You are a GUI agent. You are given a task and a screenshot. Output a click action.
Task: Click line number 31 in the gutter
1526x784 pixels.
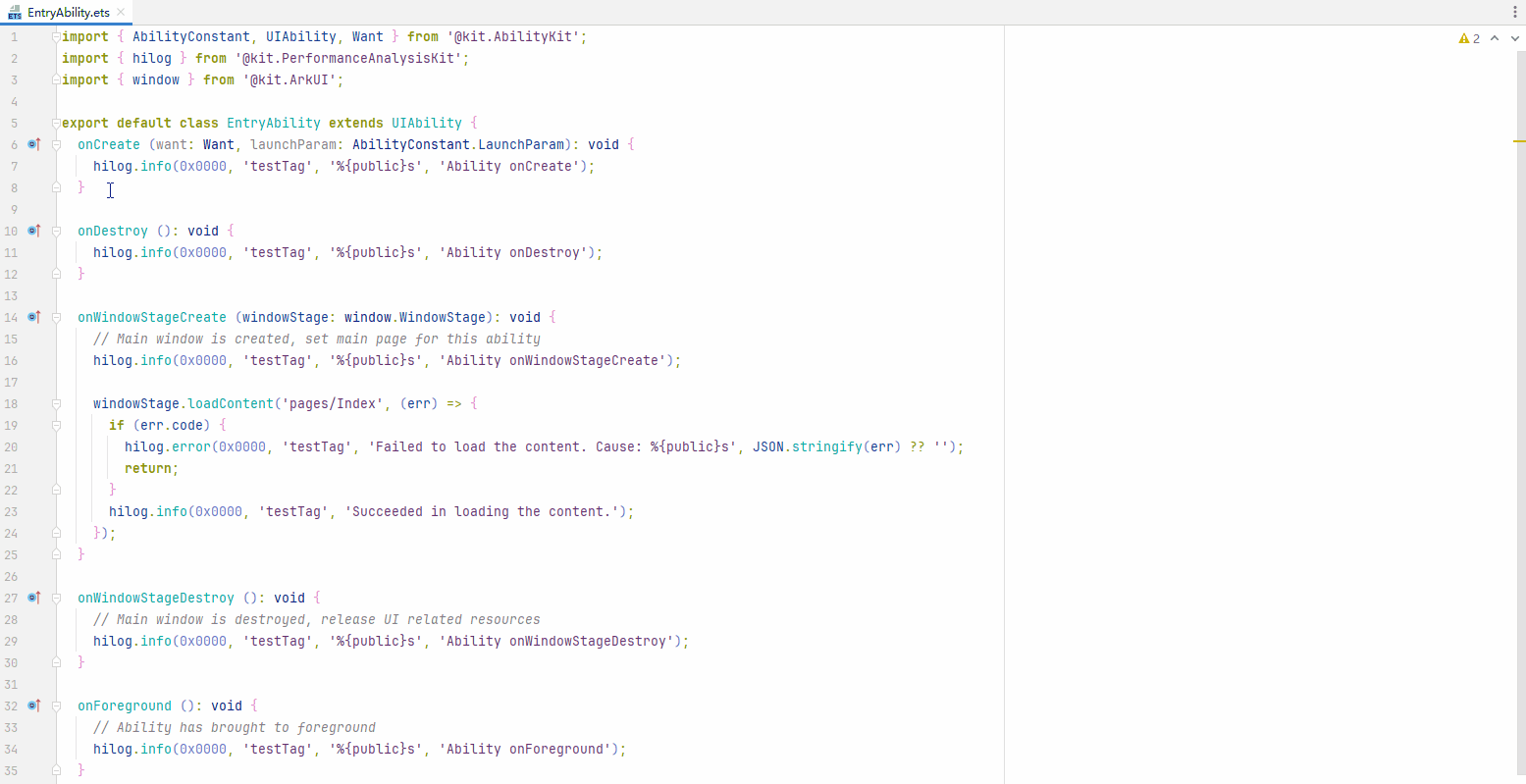11,684
